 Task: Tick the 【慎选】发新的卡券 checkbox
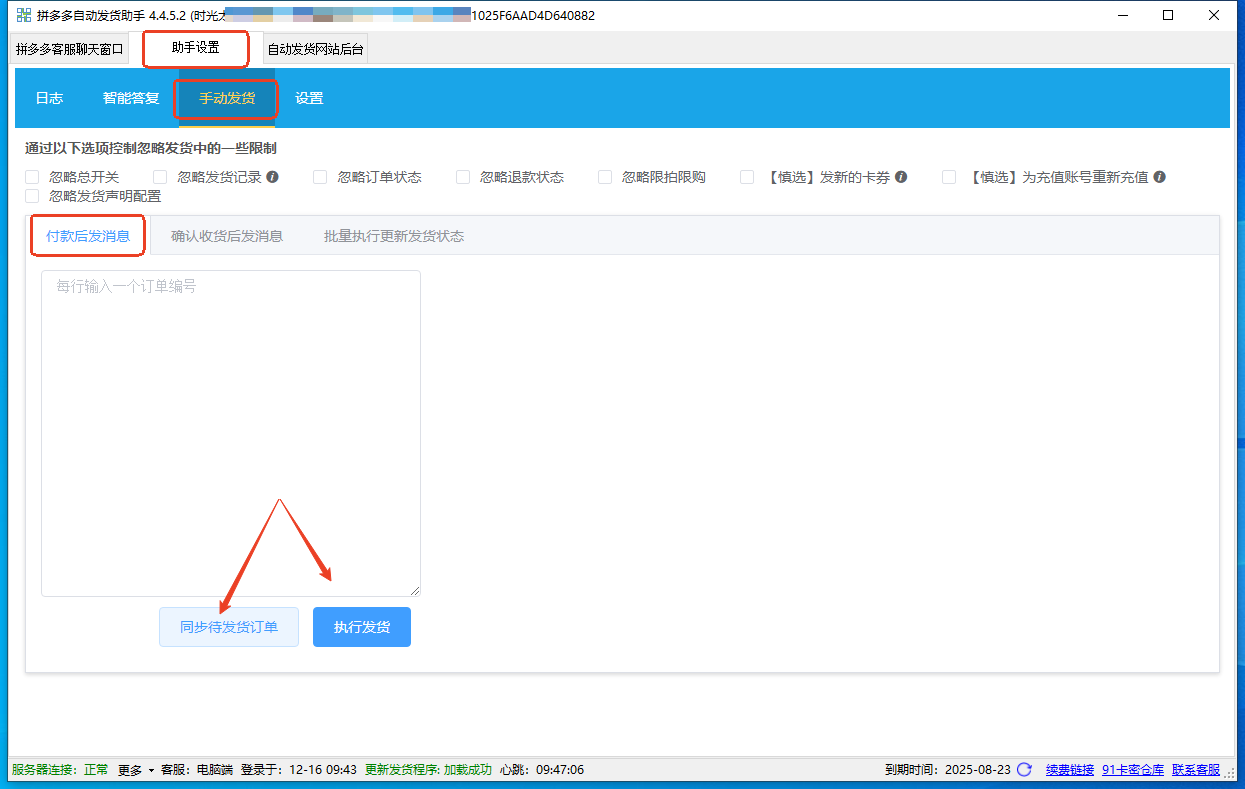pos(747,177)
